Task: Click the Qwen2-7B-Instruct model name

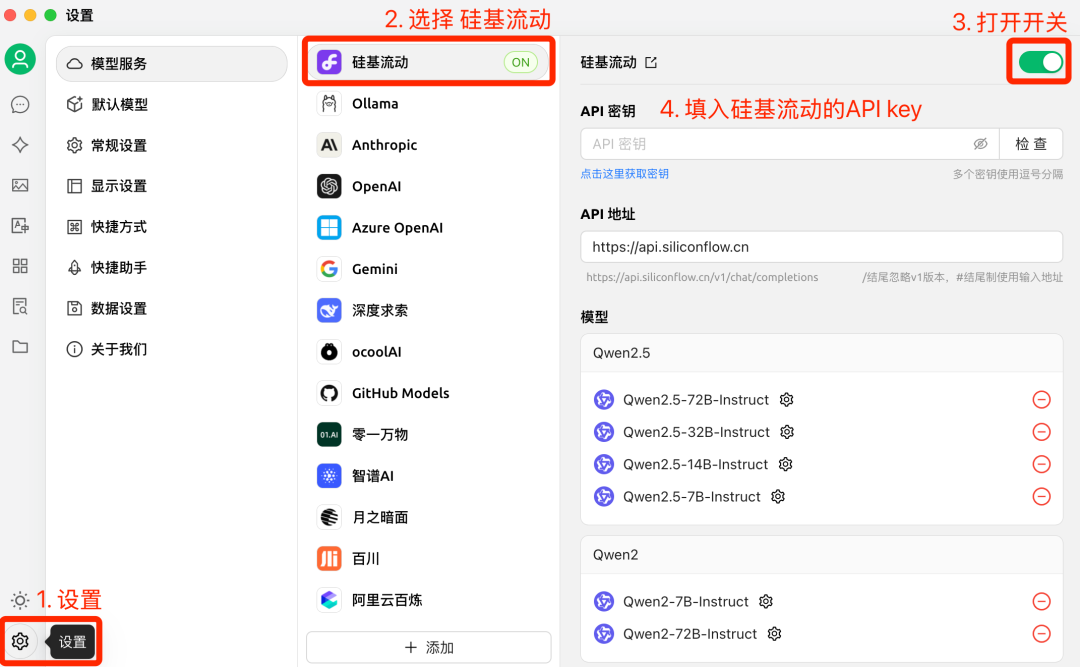Action: (x=685, y=602)
